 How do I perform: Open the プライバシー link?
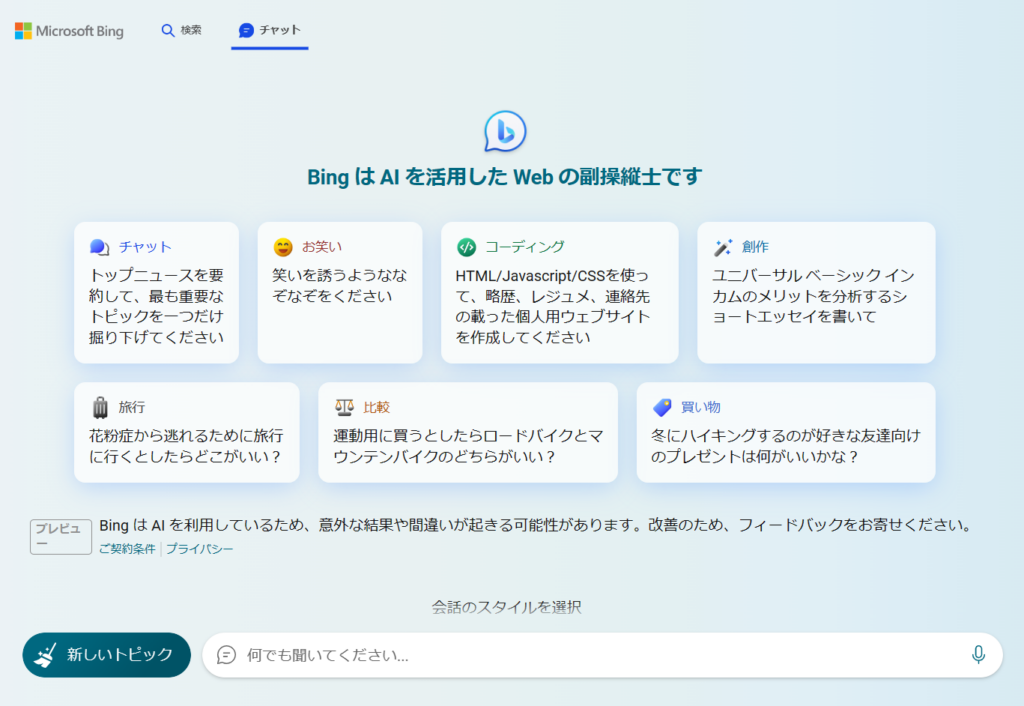[199, 549]
